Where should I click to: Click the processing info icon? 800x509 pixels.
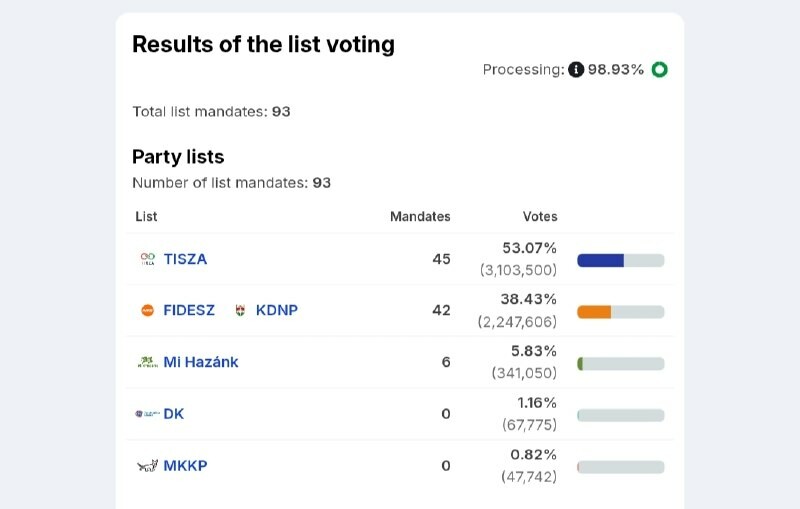pos(576,70)
